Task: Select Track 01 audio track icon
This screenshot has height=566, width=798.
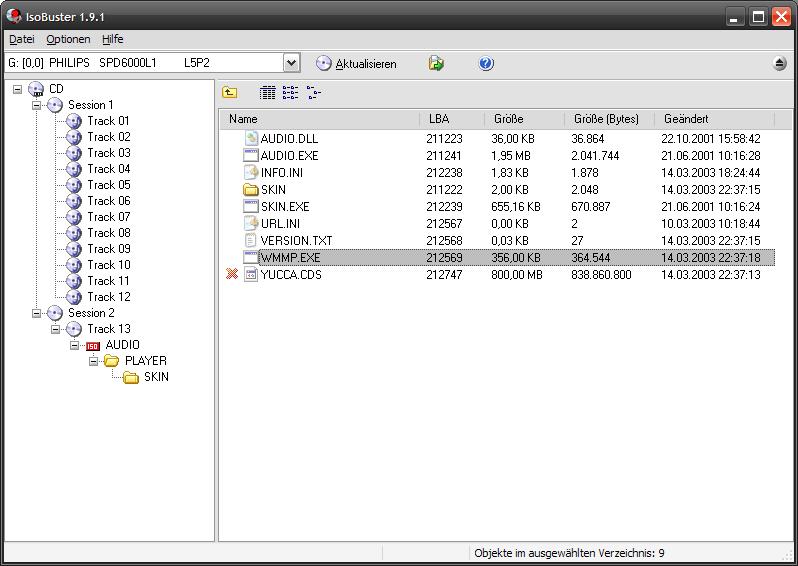Action: click(74, 121)
